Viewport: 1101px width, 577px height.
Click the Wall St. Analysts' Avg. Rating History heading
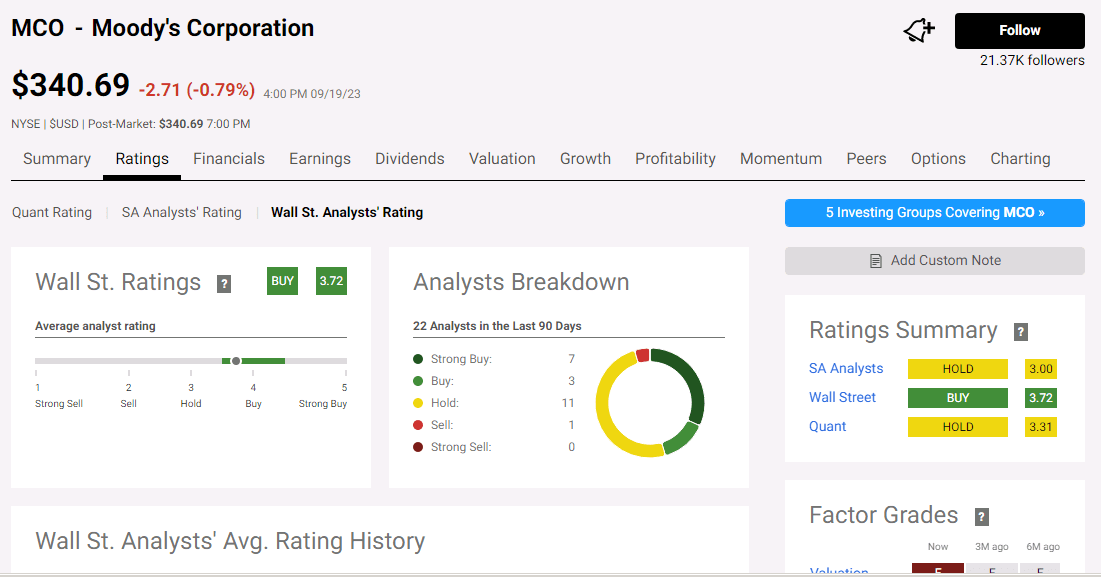pos(230,541)
